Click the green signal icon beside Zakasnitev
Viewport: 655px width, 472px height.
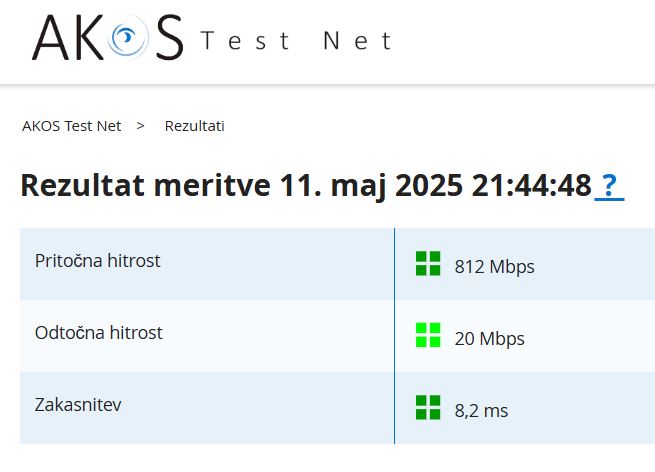[x=428, y=407]
